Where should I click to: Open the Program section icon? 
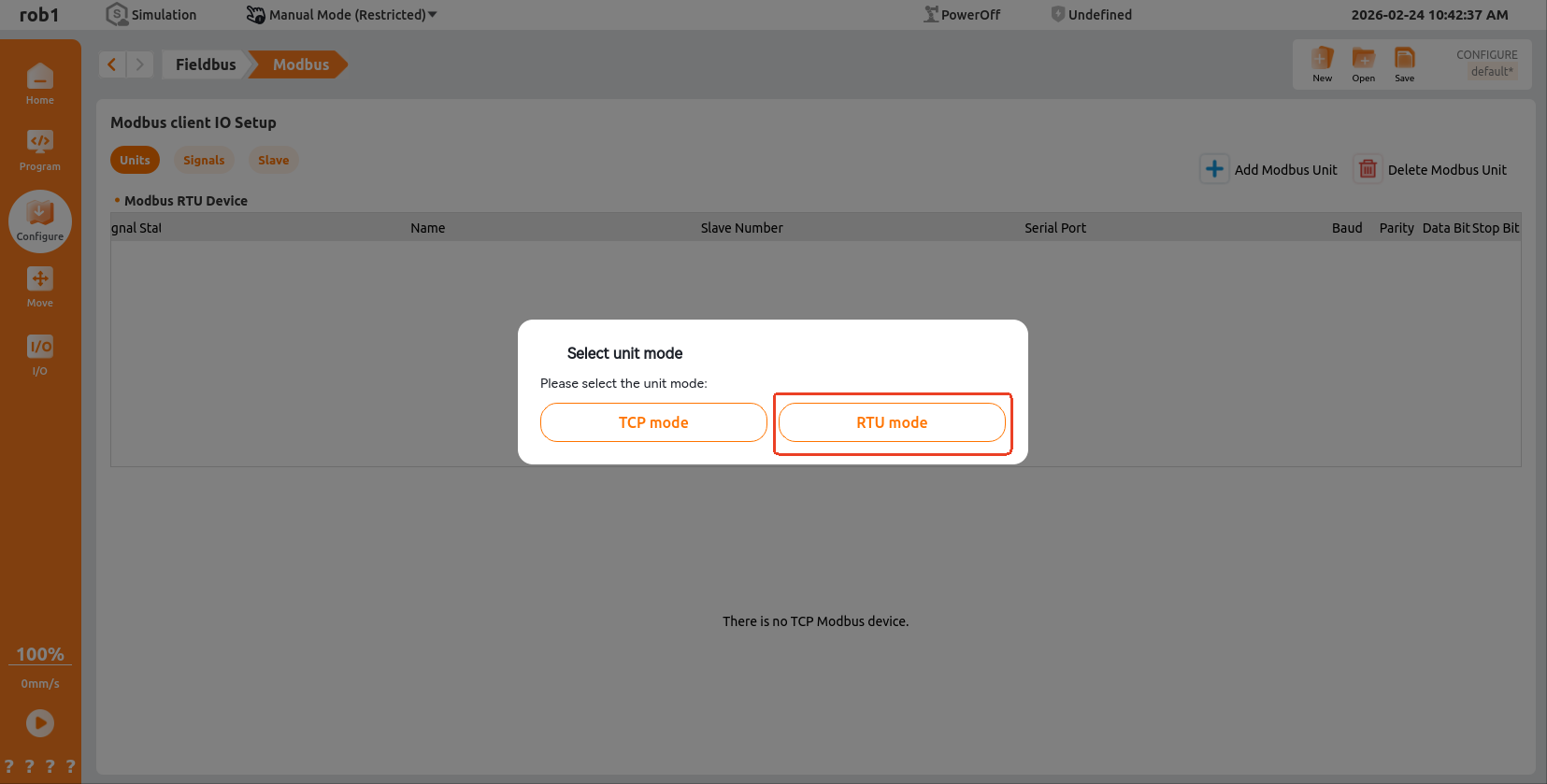(x=39, y=150)
